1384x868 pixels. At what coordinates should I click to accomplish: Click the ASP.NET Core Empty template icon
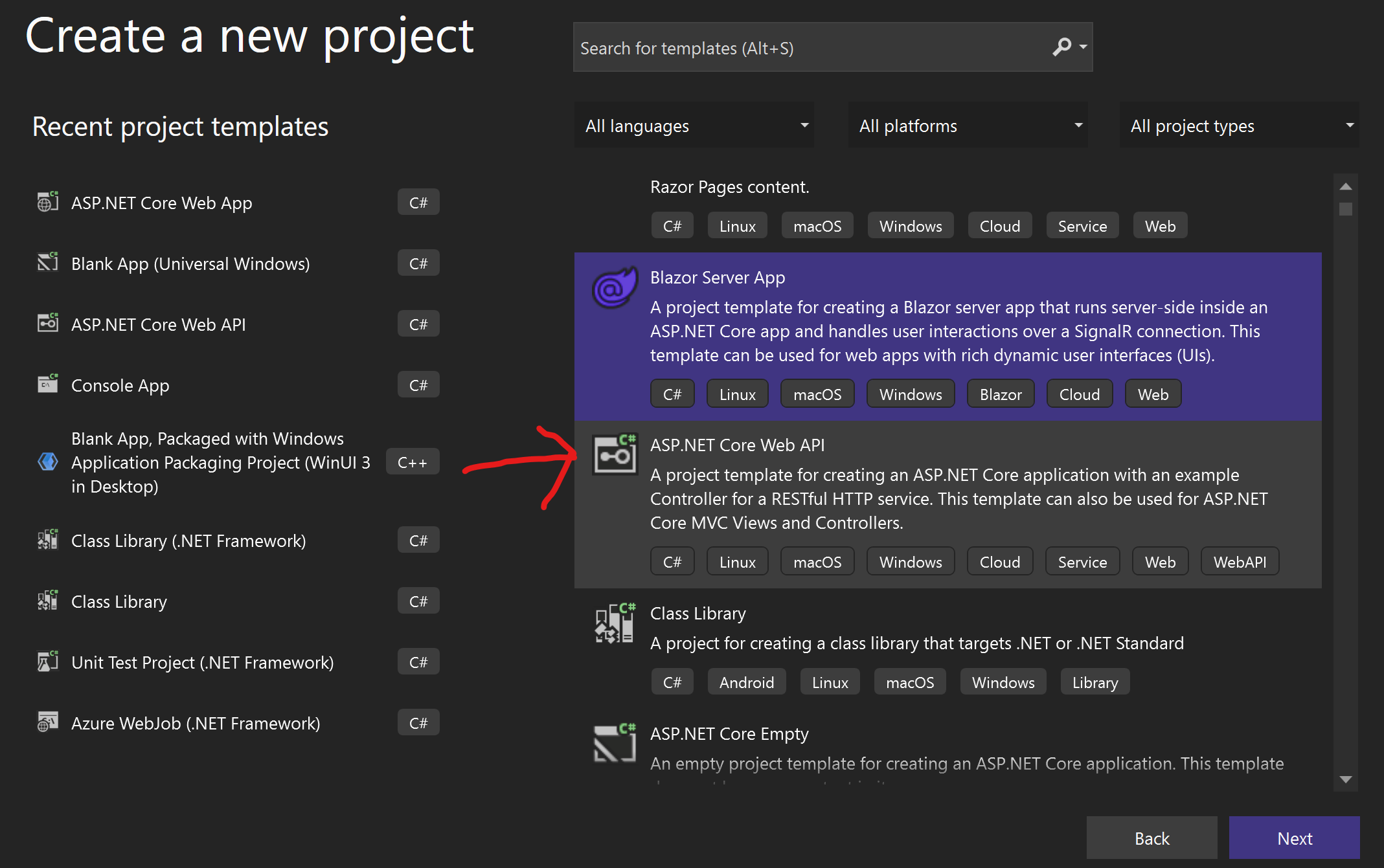(x=615, y=743)
